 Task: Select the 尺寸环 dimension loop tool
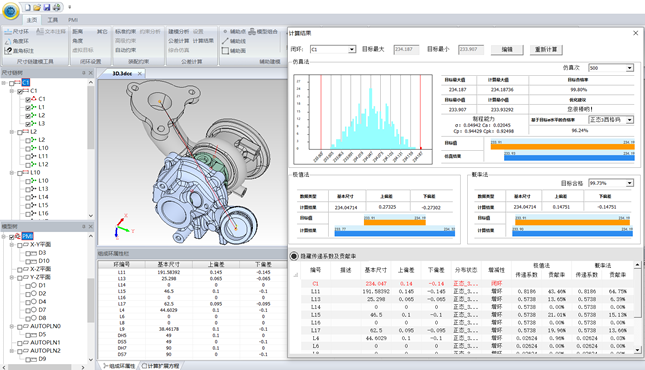(x=17, y=32)
